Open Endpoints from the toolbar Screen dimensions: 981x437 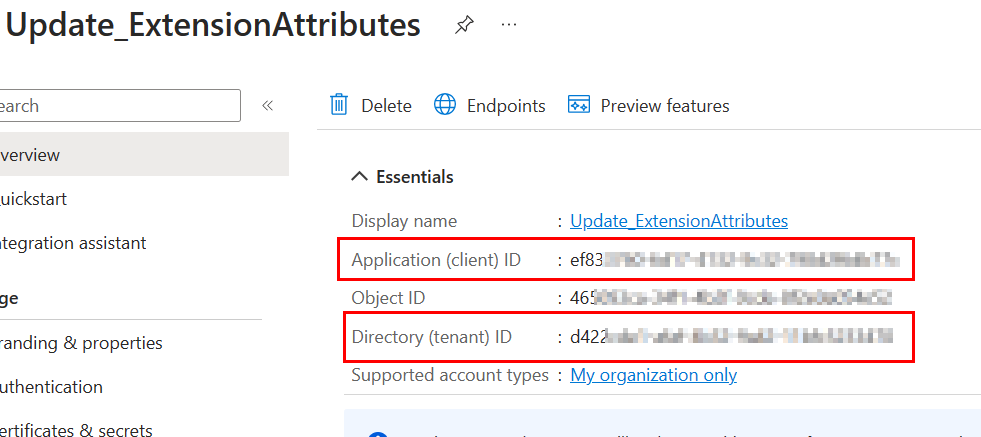point(490,105)
